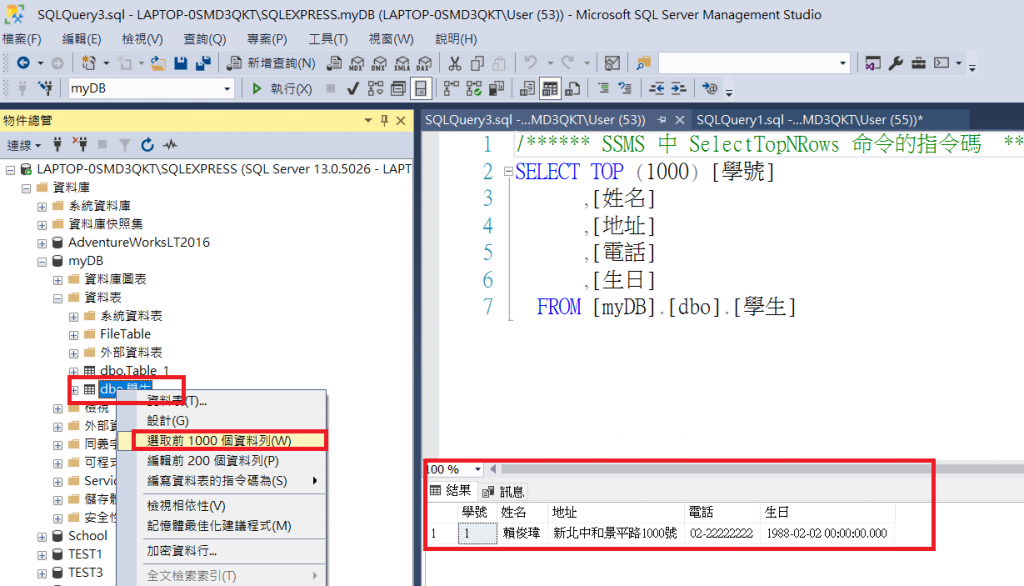Image resolution: width=1024 pixels, height=586 pixels.
Task: Switch to SQLQuery1.sql tab
Action: click(x=809, y=120)
